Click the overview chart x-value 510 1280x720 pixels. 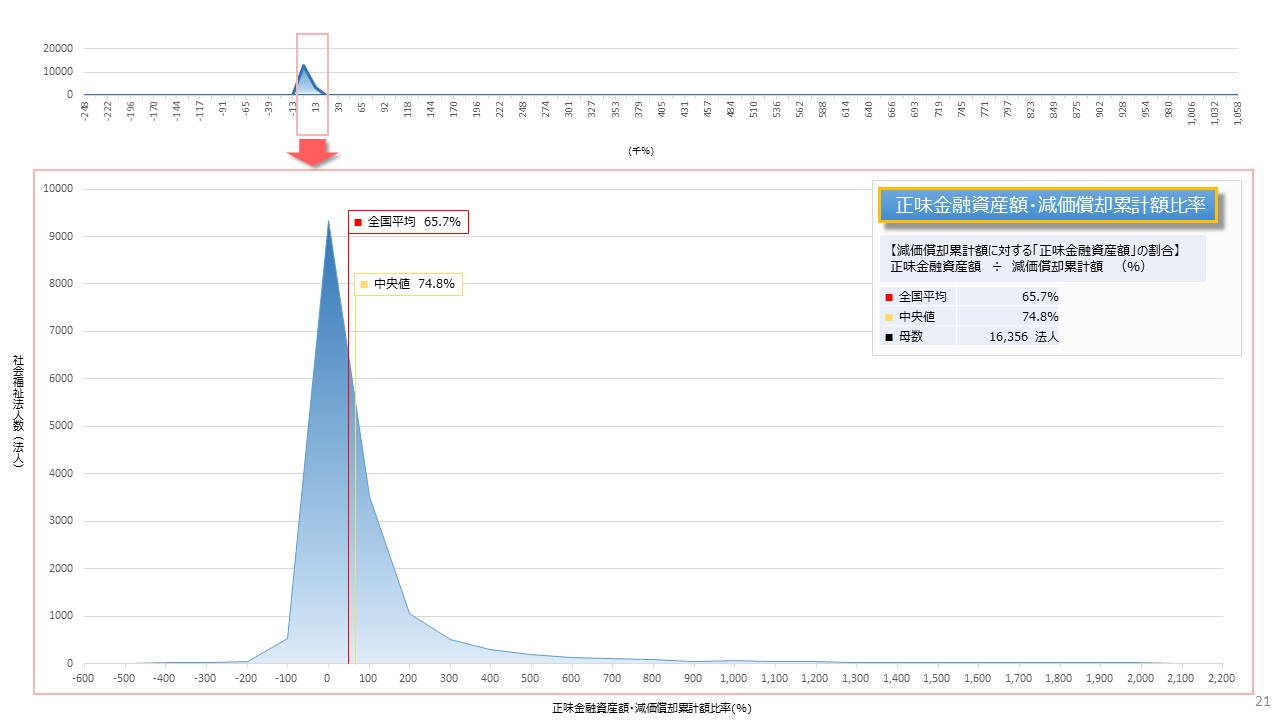pyautogui.click(x=753, y=109)
